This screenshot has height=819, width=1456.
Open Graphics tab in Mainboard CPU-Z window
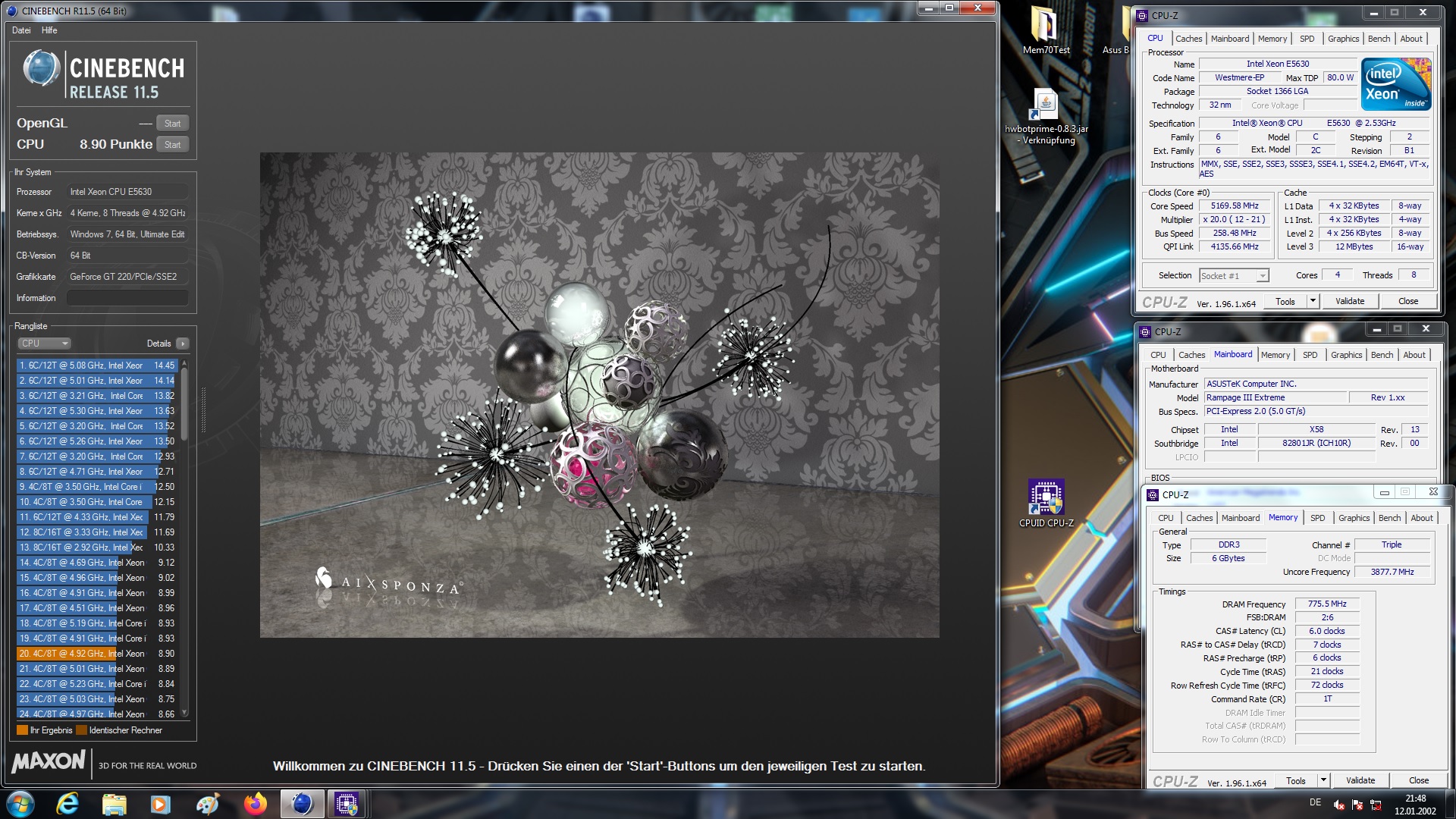[1346, 355]
